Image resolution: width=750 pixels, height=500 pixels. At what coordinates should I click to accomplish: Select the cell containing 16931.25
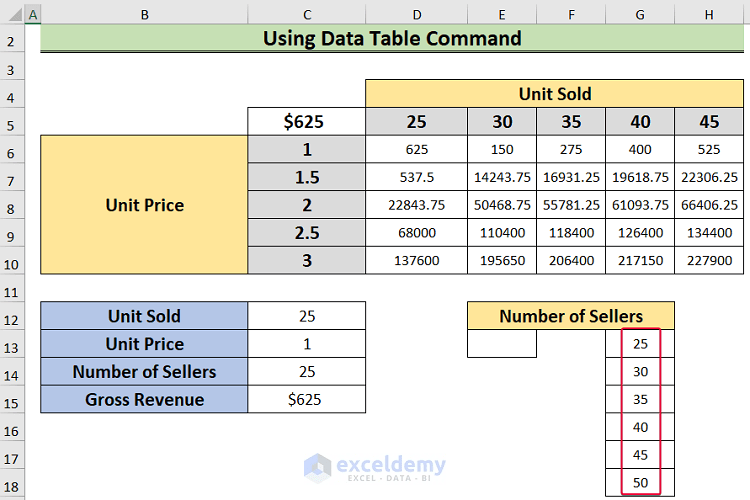coord(571,177)
